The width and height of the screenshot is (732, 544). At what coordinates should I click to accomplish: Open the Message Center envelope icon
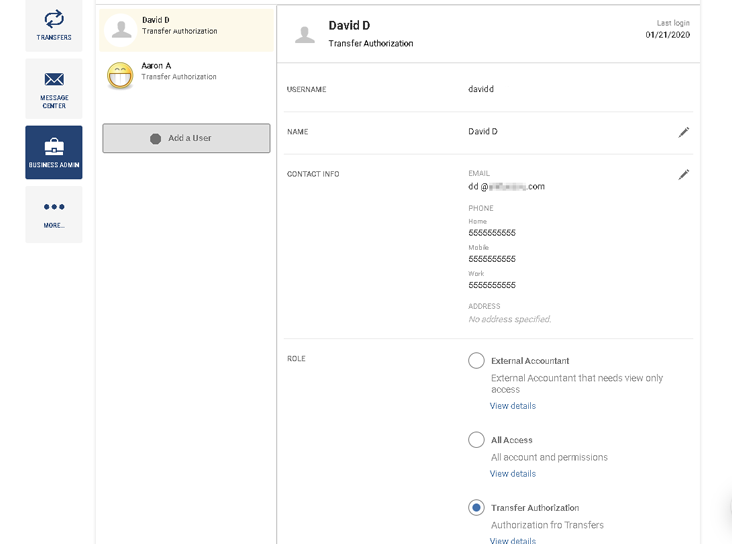point(54,79)
